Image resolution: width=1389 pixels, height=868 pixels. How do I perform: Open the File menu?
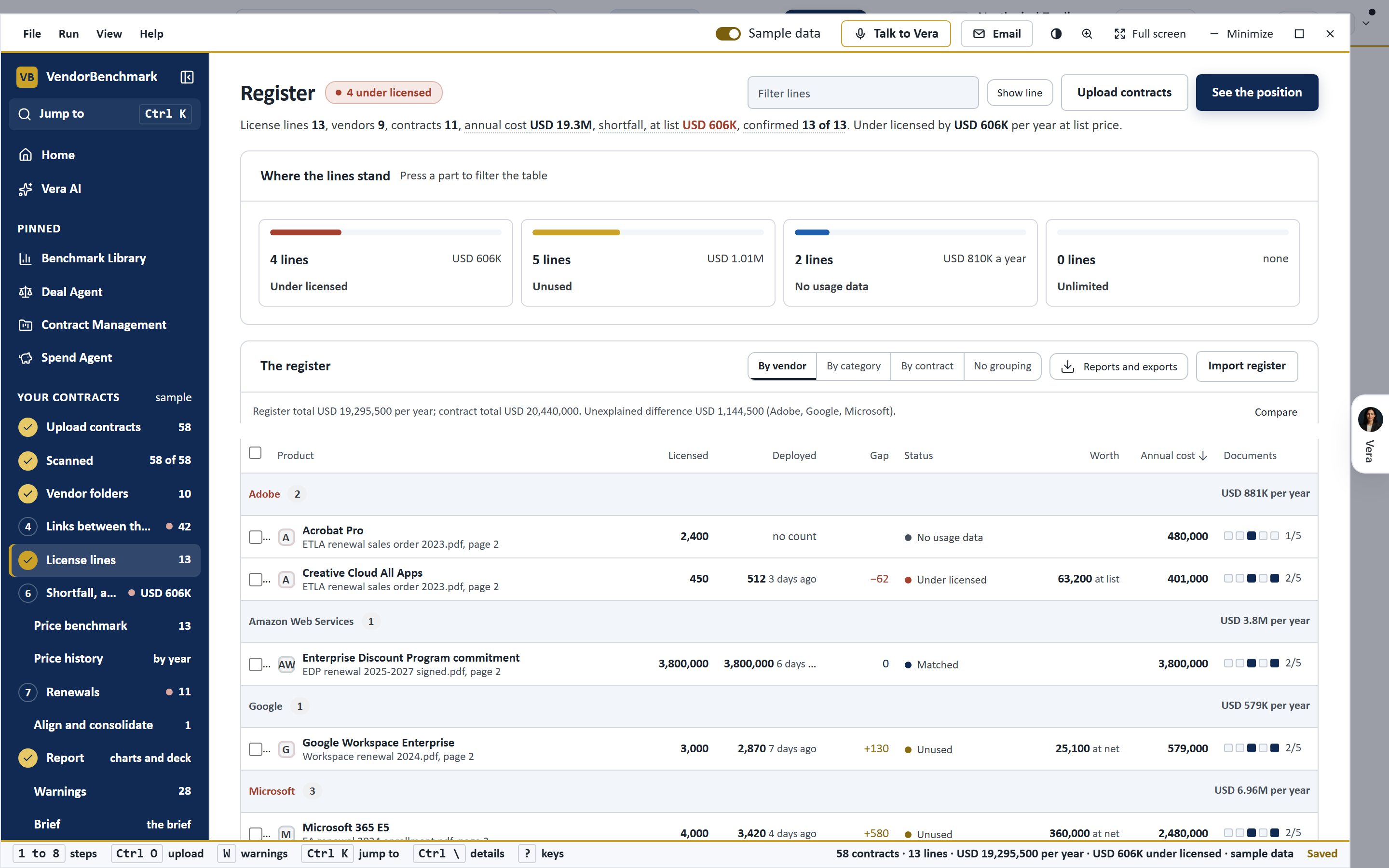[32, 34]
